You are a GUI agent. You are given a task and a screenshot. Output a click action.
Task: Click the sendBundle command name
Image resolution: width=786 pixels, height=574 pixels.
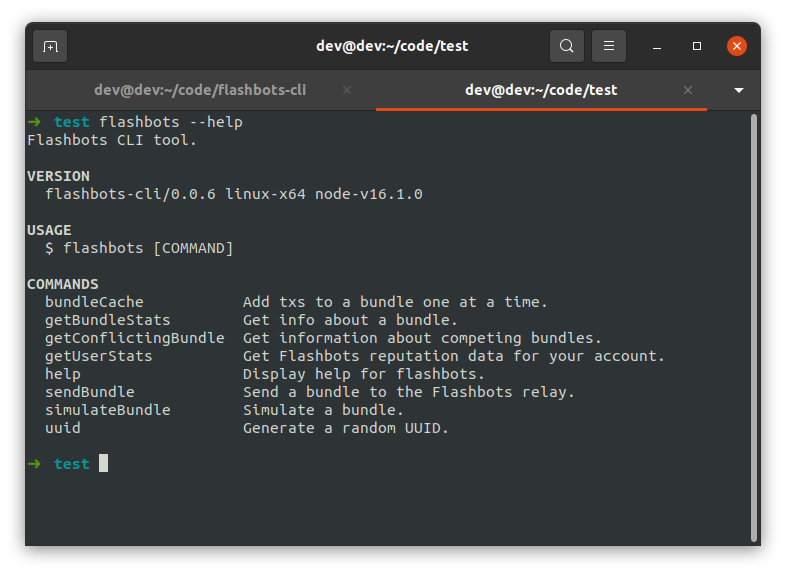tap(90, 392)
